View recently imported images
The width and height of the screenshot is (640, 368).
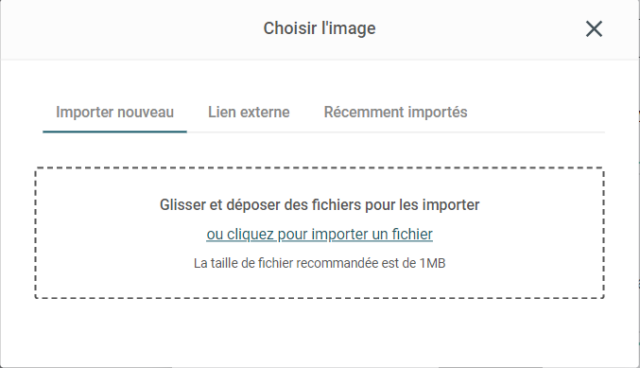coord(396,112)
